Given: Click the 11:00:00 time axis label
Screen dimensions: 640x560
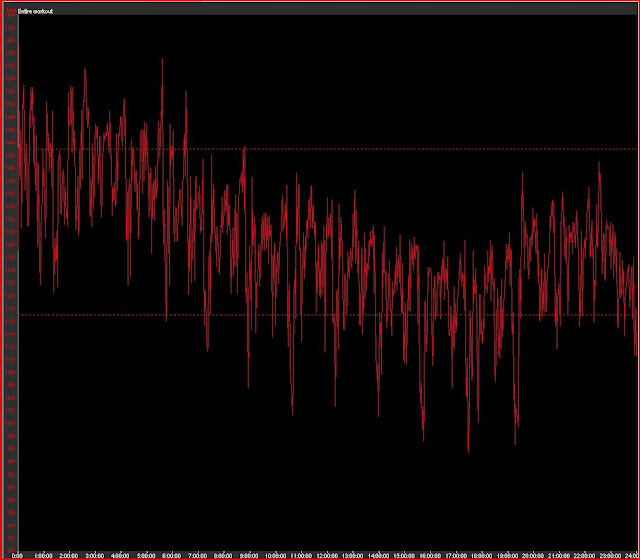Looking at the screenshot, I should click(301, 556).
